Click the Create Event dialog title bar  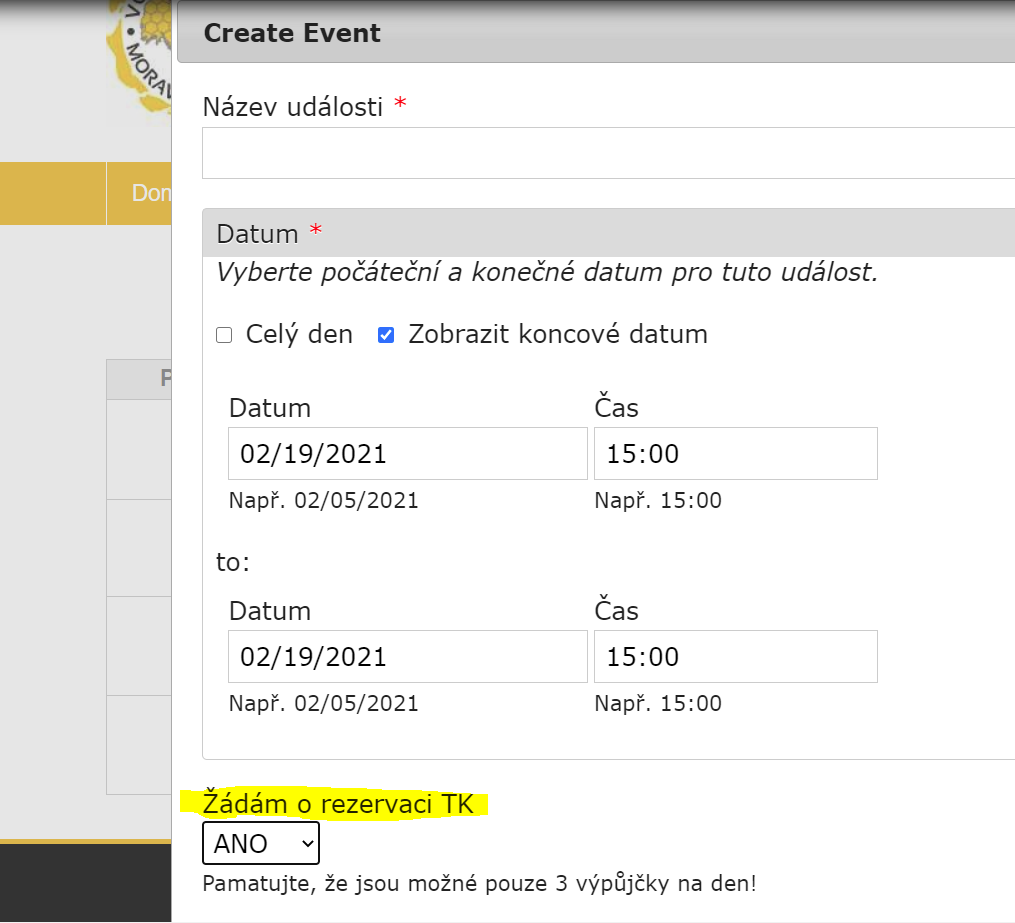tap(595, 33)
